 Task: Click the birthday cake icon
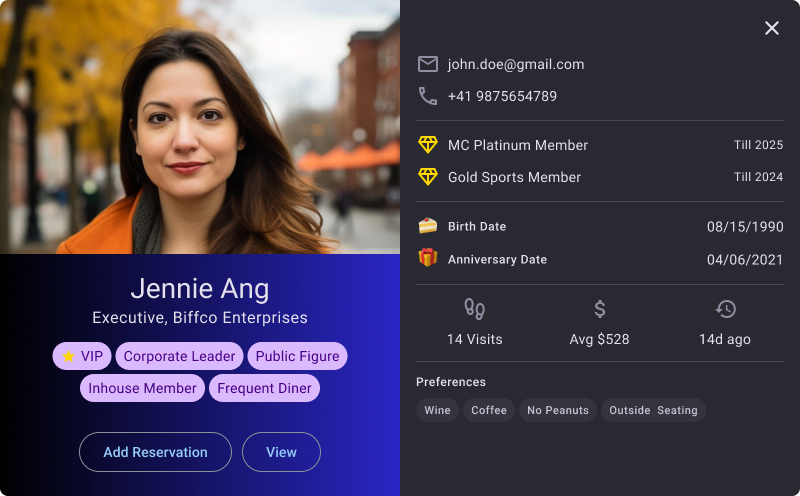point(428,226)
